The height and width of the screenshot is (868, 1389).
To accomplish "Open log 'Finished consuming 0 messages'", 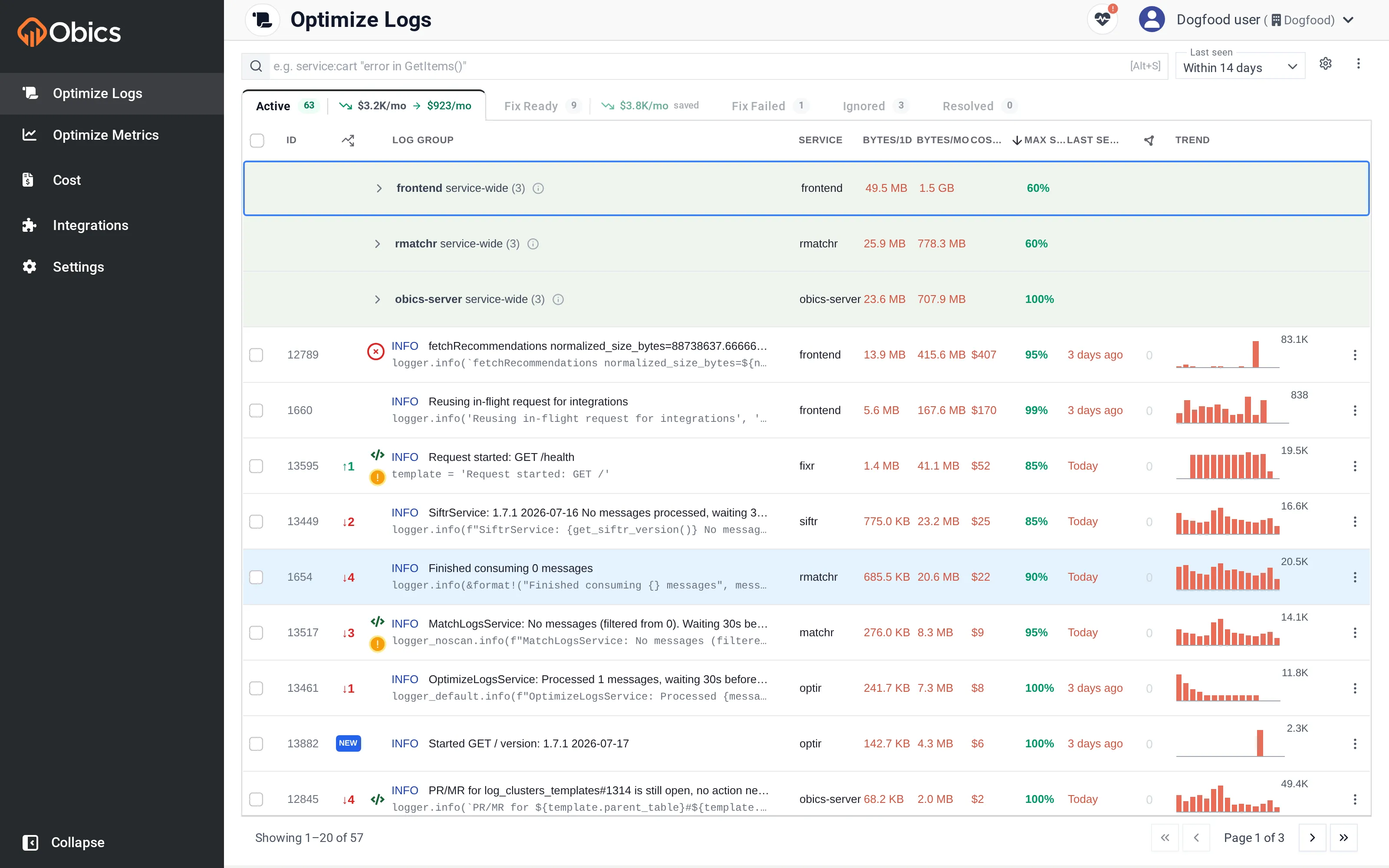I will 510,569.
